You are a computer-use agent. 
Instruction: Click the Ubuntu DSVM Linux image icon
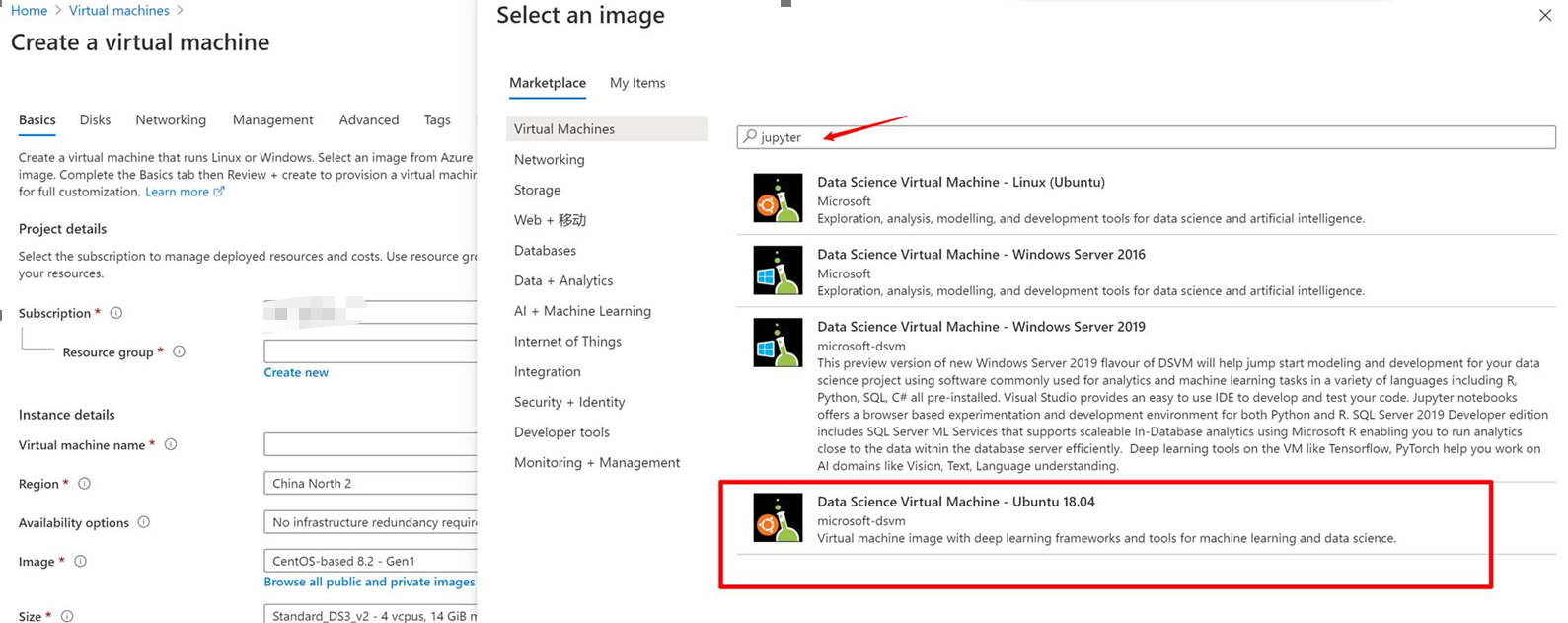[778, 198]
